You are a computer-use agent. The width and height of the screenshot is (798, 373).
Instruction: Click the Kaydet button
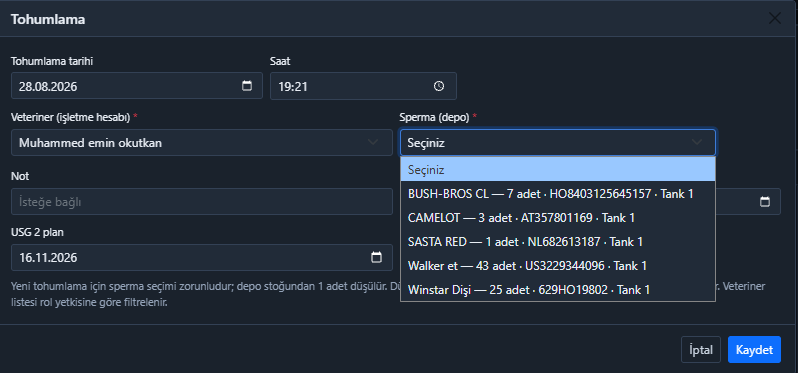754,350
